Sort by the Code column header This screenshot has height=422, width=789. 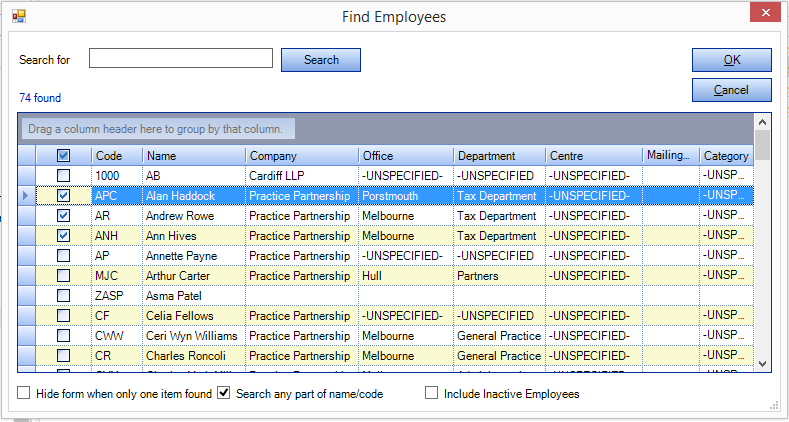pos(117,156)
